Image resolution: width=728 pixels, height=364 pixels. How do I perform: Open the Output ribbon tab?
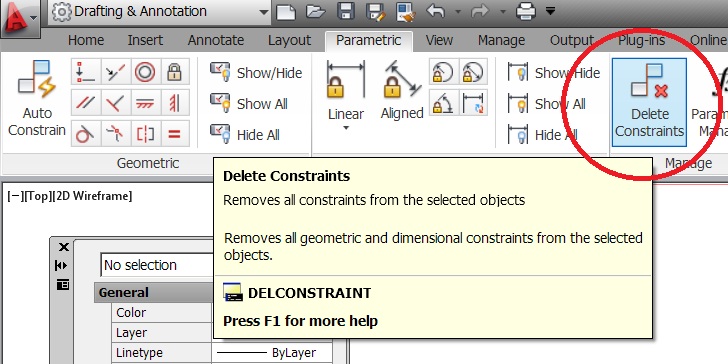point(572,41)
